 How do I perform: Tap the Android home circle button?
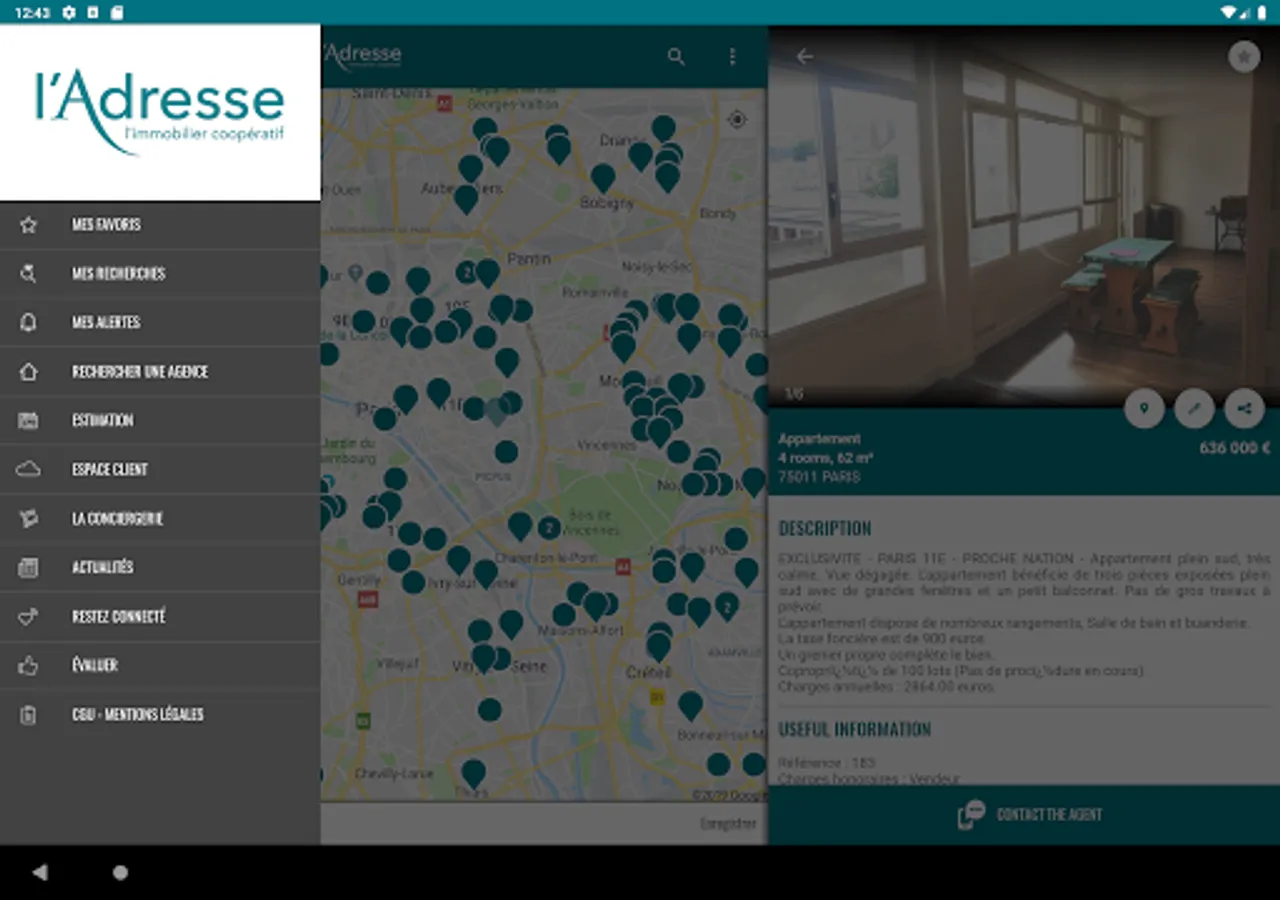[120, 872]
